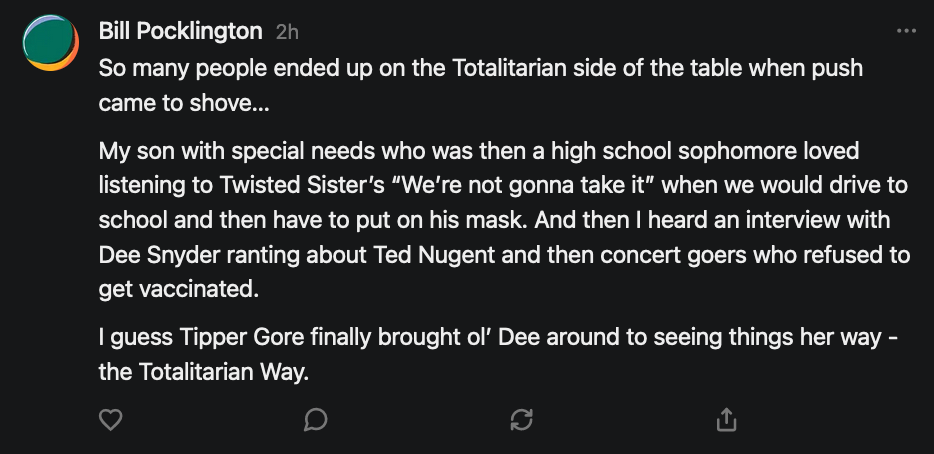Restack this note using the circular arrows icon

click(521, 420)
